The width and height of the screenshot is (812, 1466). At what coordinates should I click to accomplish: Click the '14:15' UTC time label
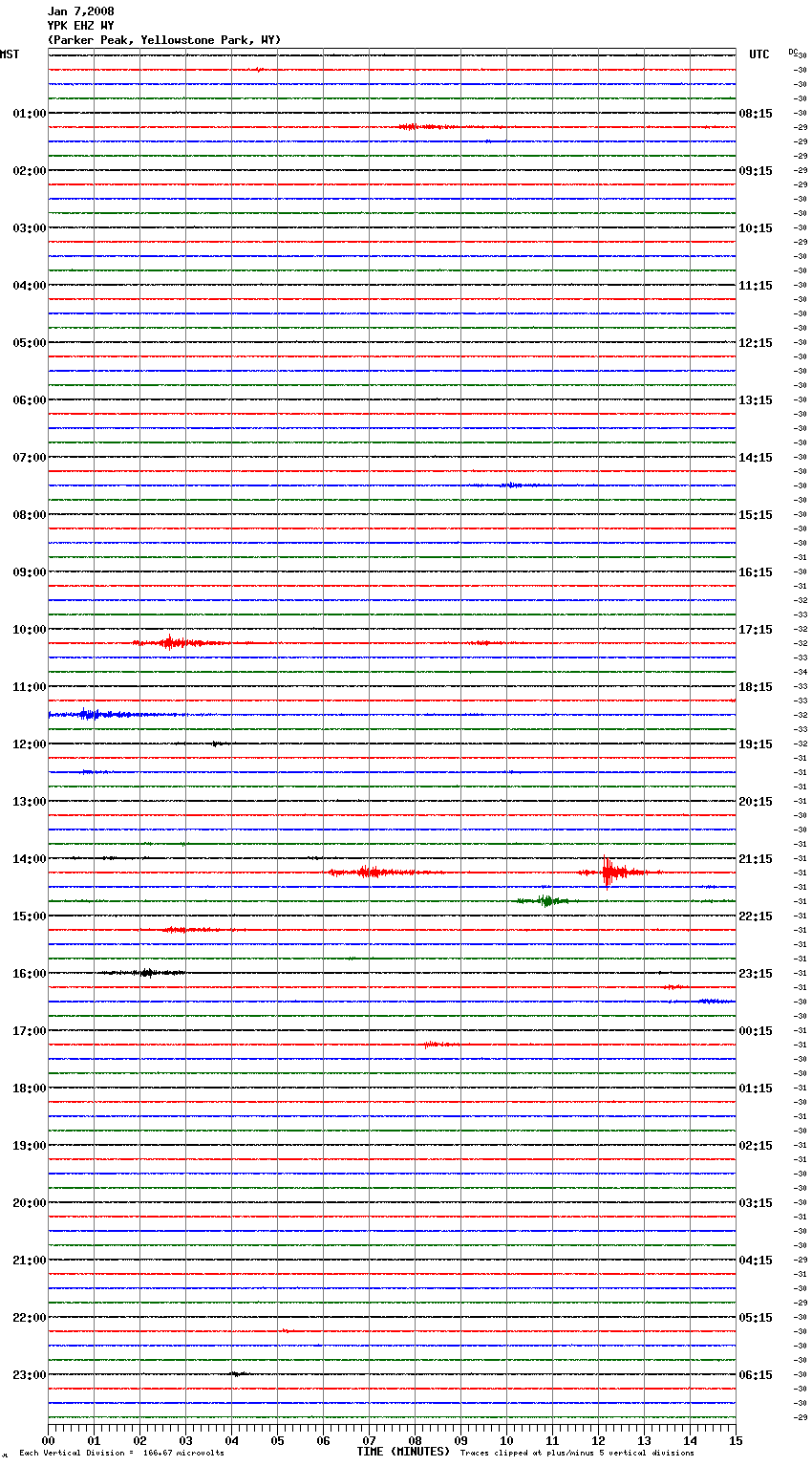(756, 458)
